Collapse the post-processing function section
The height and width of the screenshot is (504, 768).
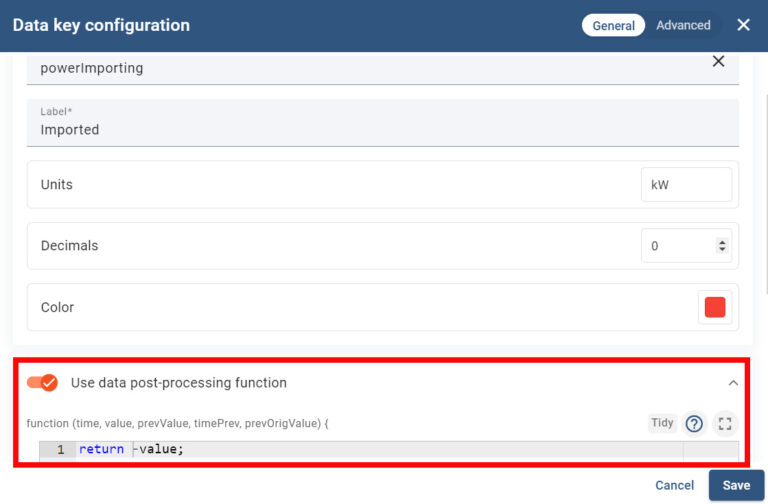(733, 383)
